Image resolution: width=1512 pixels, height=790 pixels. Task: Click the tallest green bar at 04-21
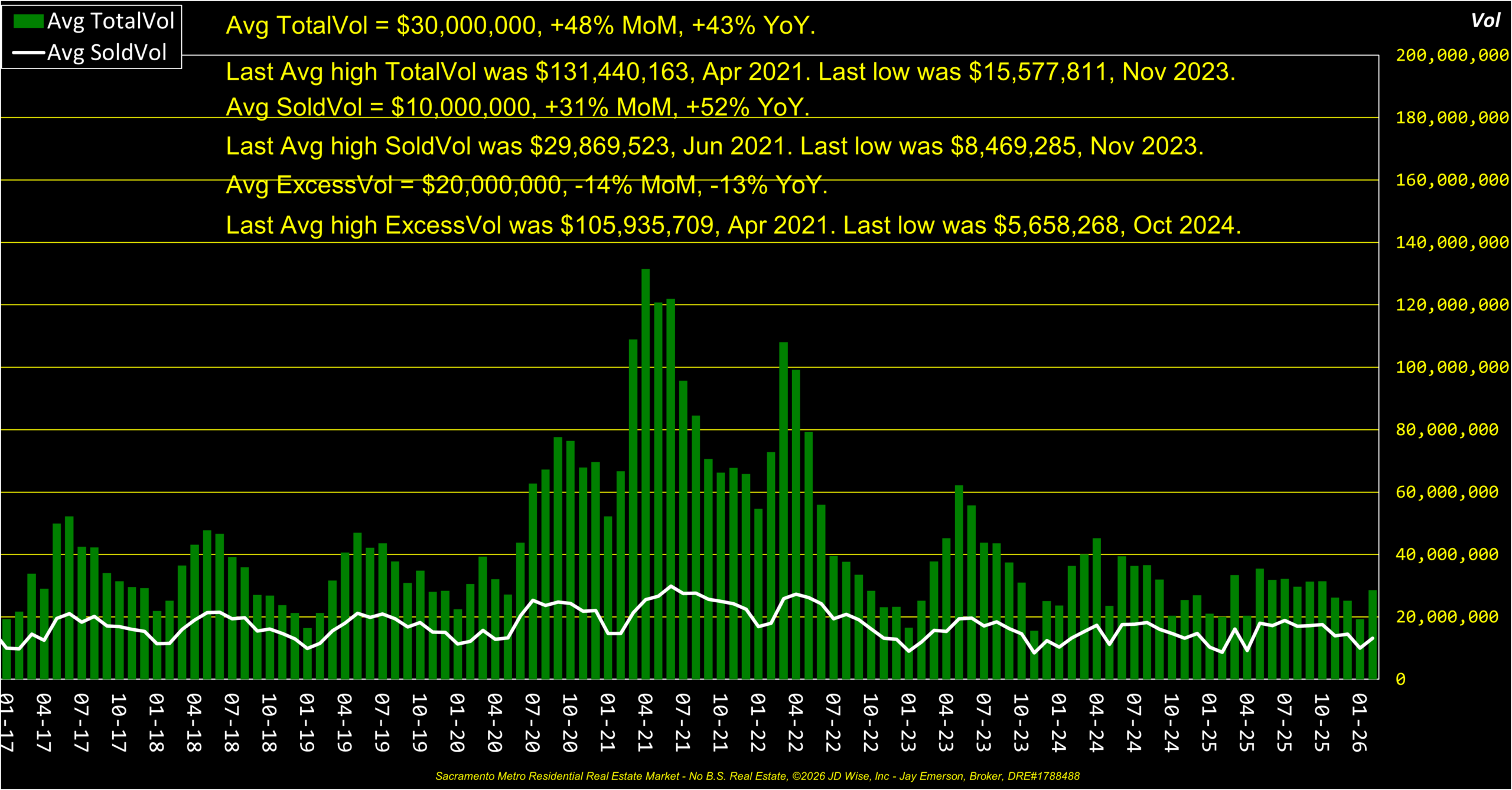click(x=646, y=472)
